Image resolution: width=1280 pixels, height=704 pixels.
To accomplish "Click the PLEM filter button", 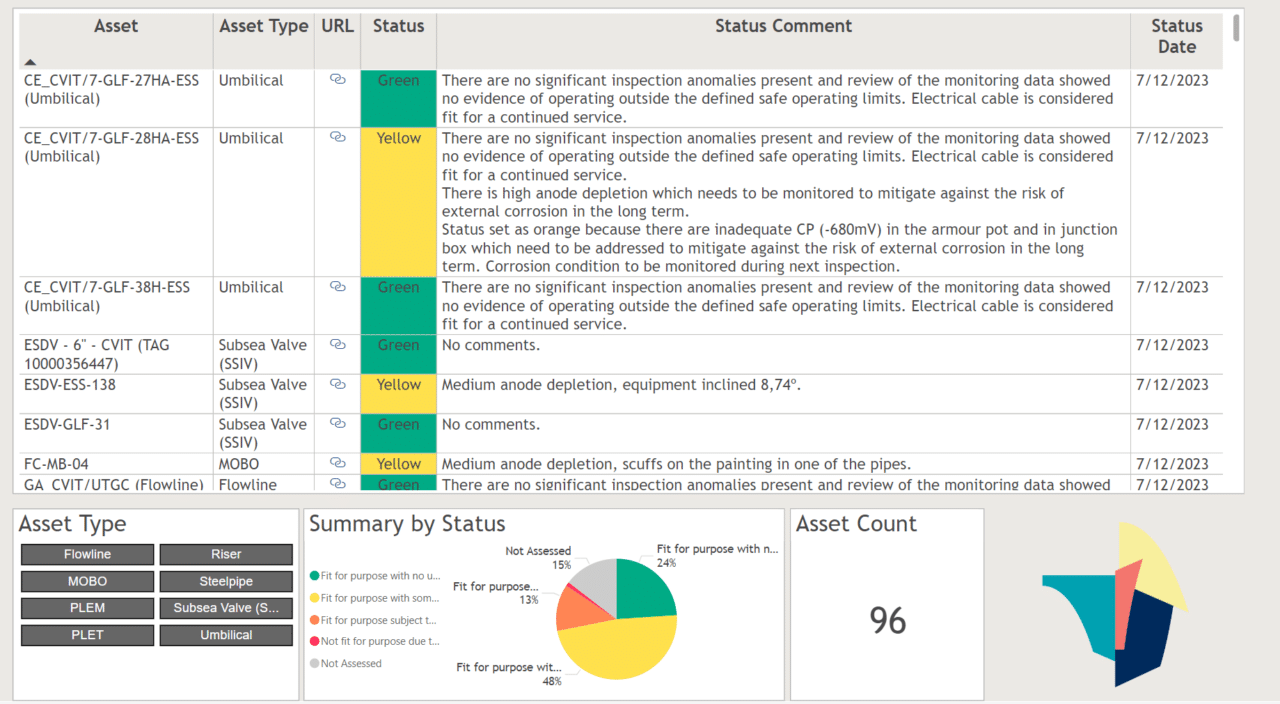I will (87, 607).
